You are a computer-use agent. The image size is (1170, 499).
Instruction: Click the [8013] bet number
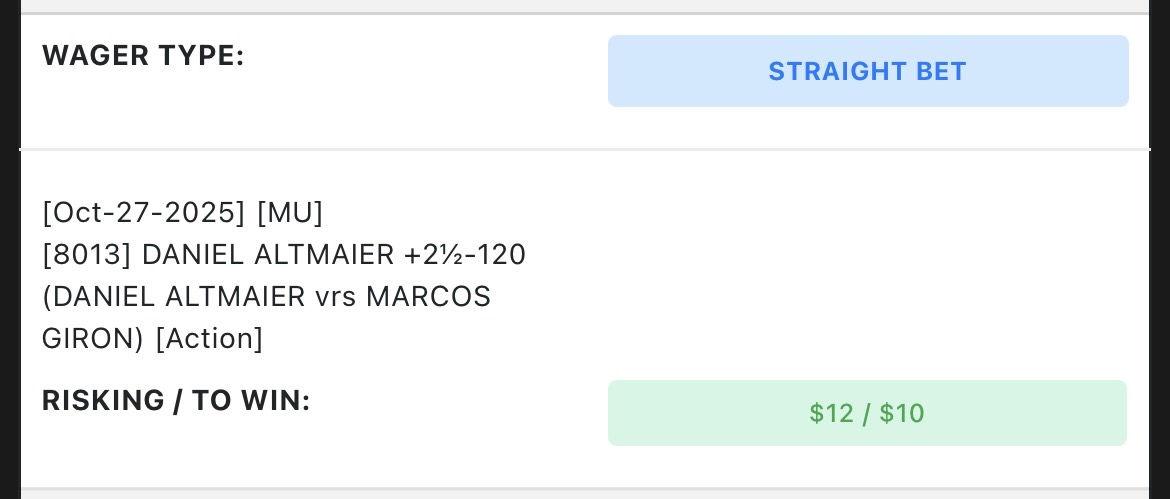pos(87,255)
